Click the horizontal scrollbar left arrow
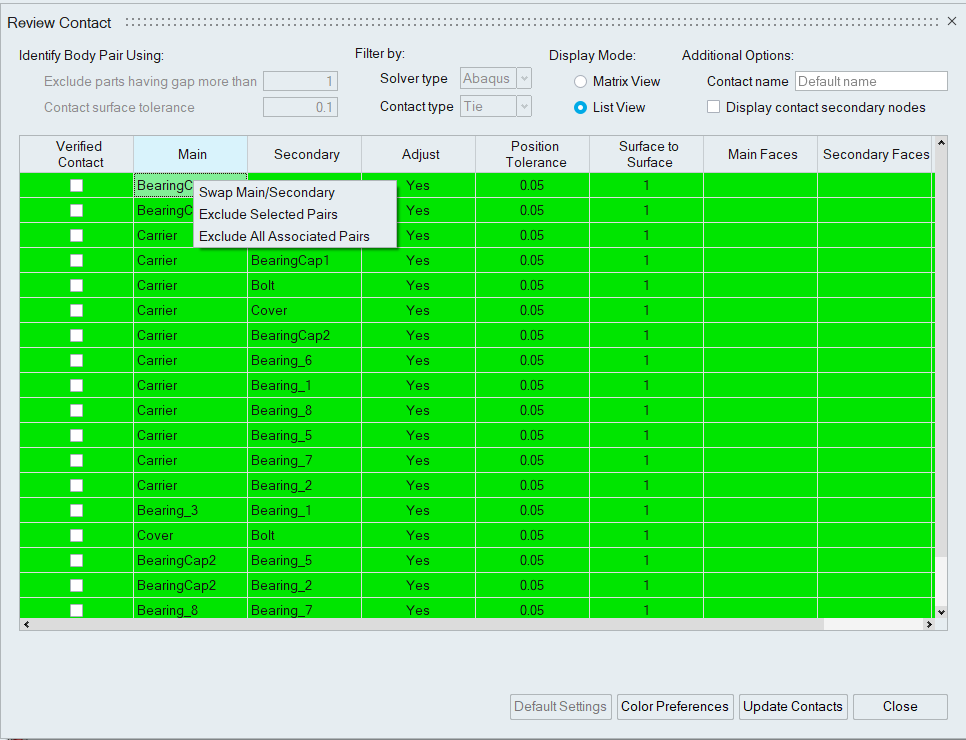The height and width of the screenshot is (740, 966). tap(25, 625)
